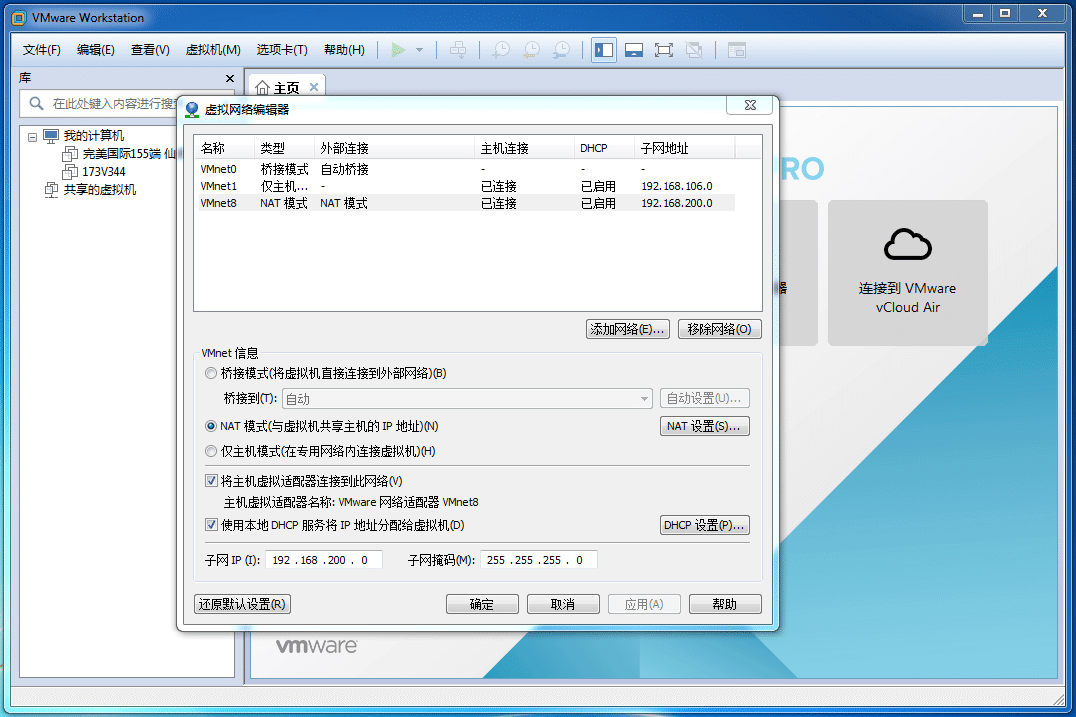Select the 桥接模式 radio button

[x=210, y=373]
